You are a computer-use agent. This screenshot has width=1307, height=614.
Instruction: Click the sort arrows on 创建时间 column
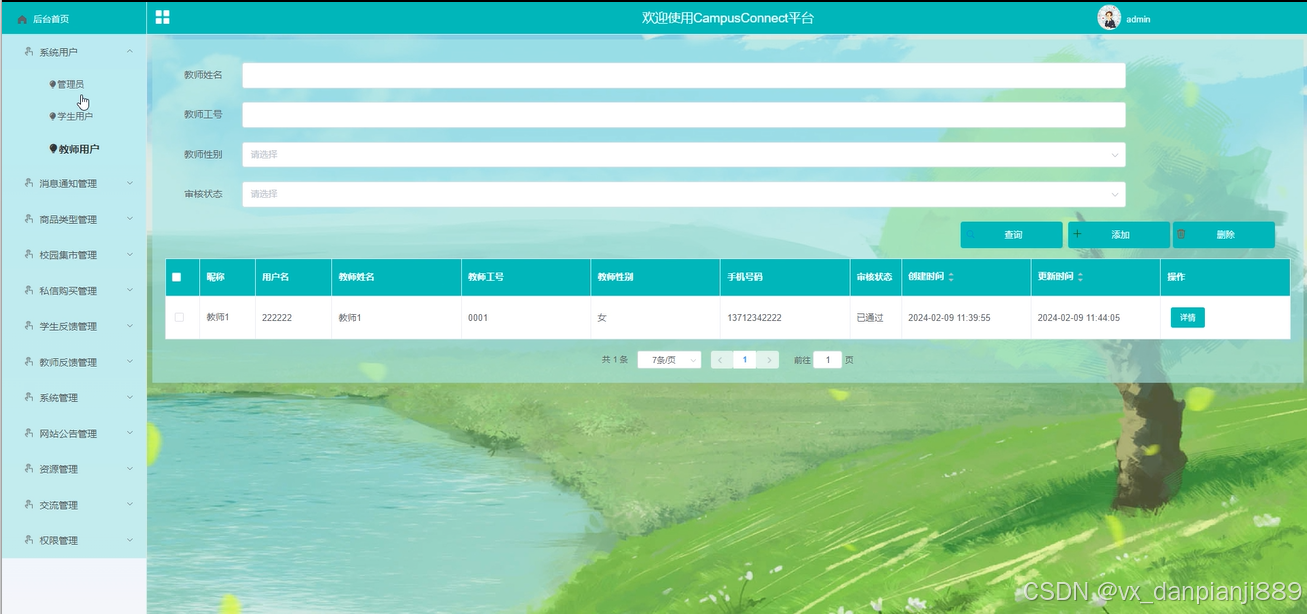point(951,277)
